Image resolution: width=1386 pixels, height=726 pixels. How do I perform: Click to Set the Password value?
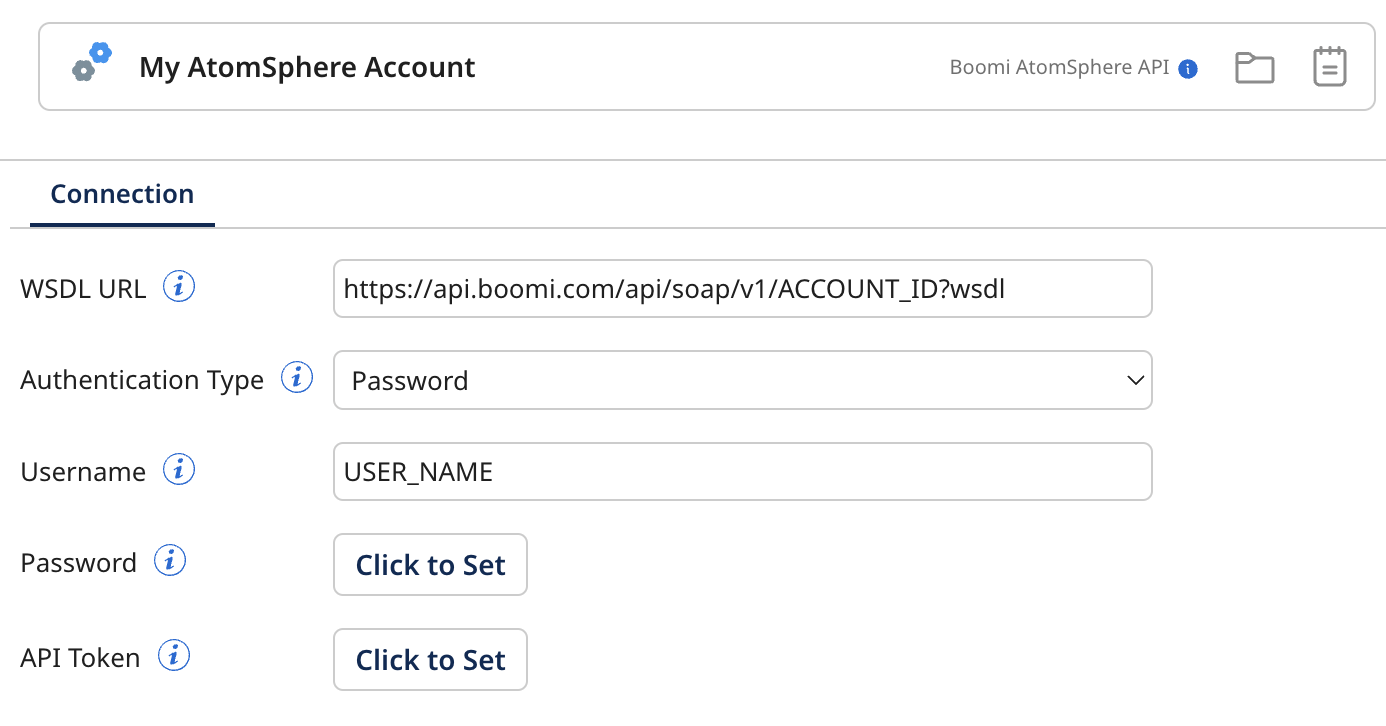tap(430, 564)
